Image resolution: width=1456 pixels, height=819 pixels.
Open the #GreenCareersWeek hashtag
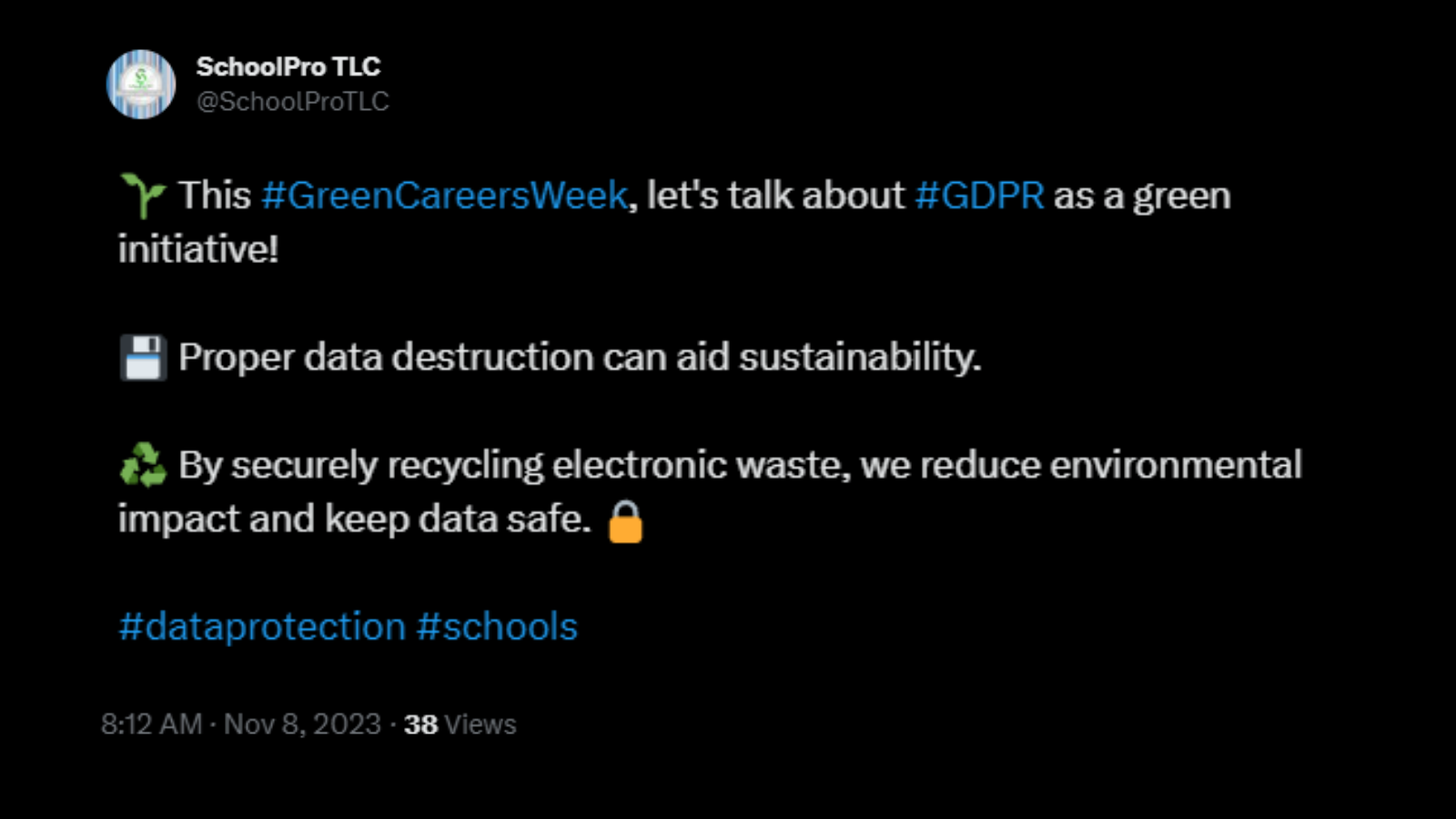444,196
